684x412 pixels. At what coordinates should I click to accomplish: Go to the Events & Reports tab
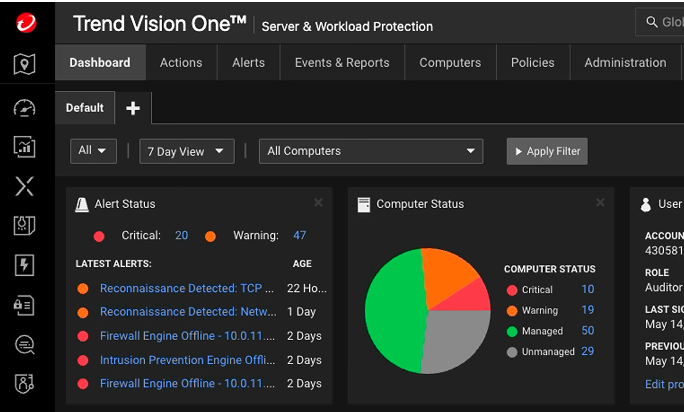tap(342, 62)
